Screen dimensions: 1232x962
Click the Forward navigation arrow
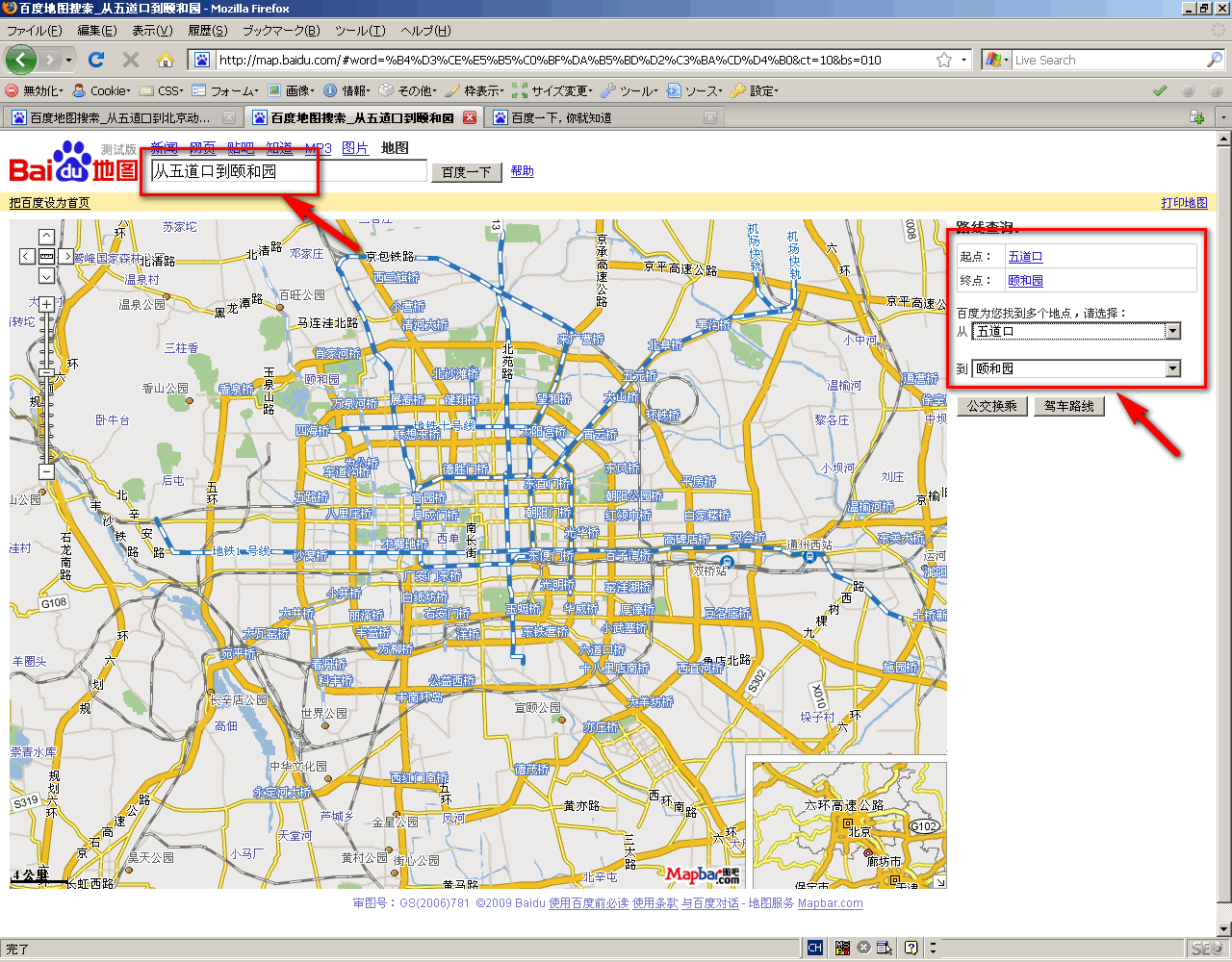52,60
